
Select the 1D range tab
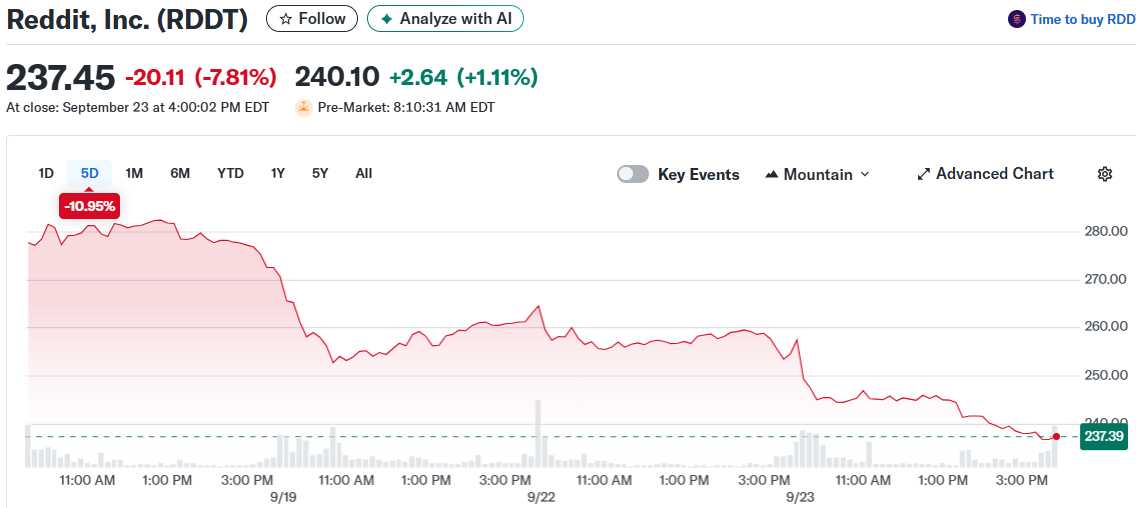(46, 174)
